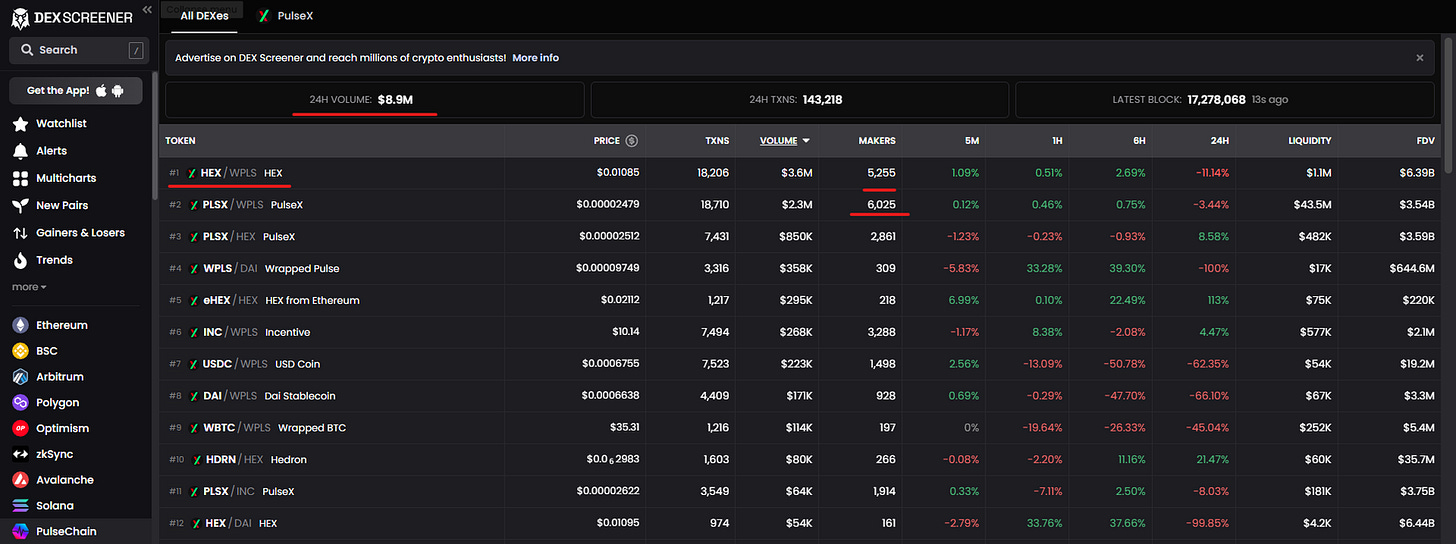Sort by the LIQUIDITY column header

point(1310,141)
